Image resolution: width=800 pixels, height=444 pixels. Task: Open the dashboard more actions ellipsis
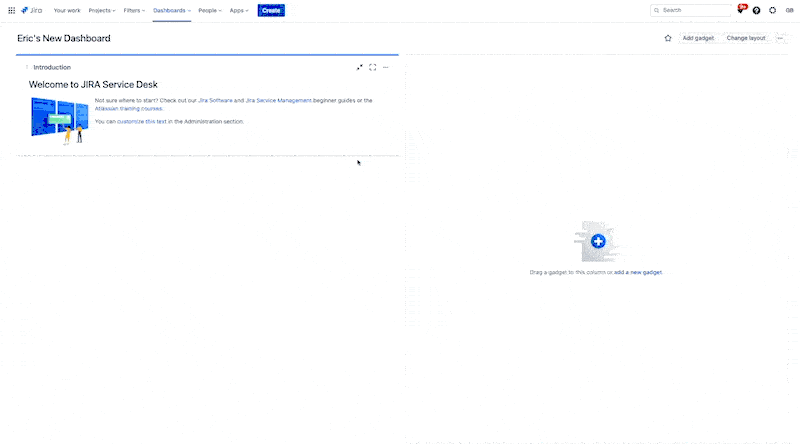coord(781,38)
